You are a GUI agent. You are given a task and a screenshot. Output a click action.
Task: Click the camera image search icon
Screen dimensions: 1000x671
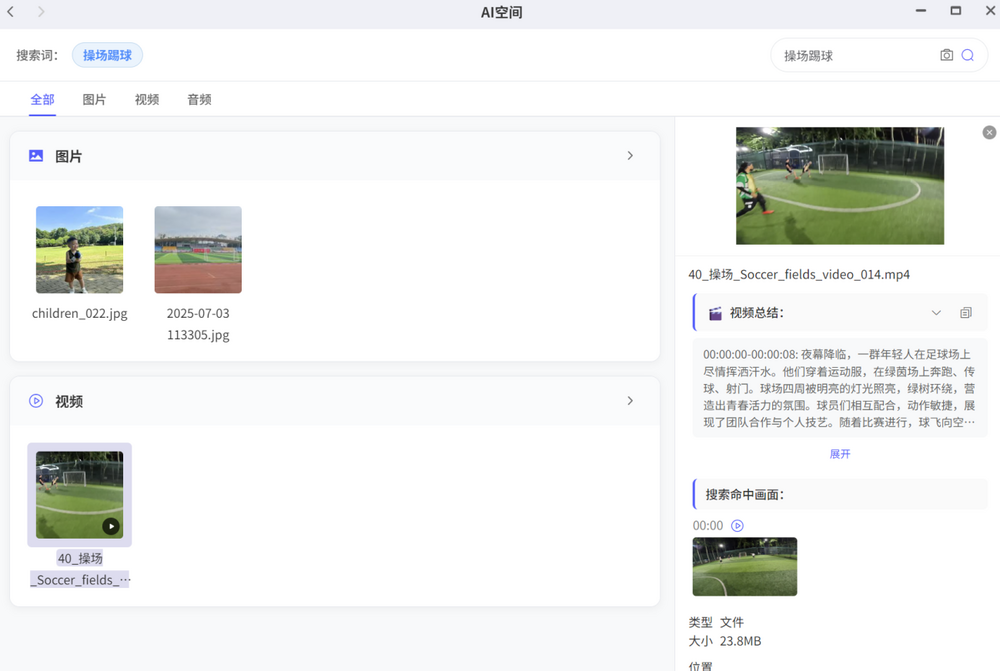(x=946, y=56)
